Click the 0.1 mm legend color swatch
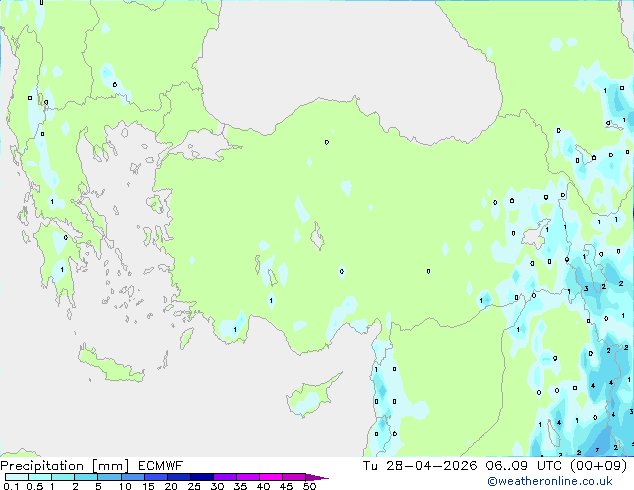The height and width of the screenshot is (490, 634). coord(17,477)
